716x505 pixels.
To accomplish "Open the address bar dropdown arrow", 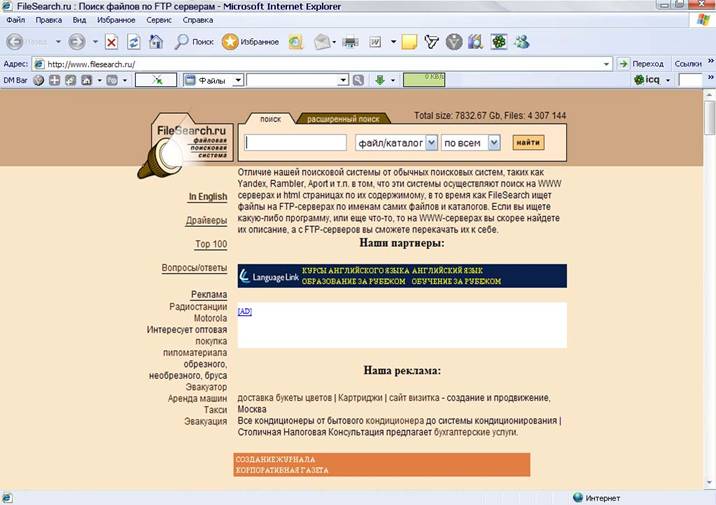I will [x=606, y=64].
